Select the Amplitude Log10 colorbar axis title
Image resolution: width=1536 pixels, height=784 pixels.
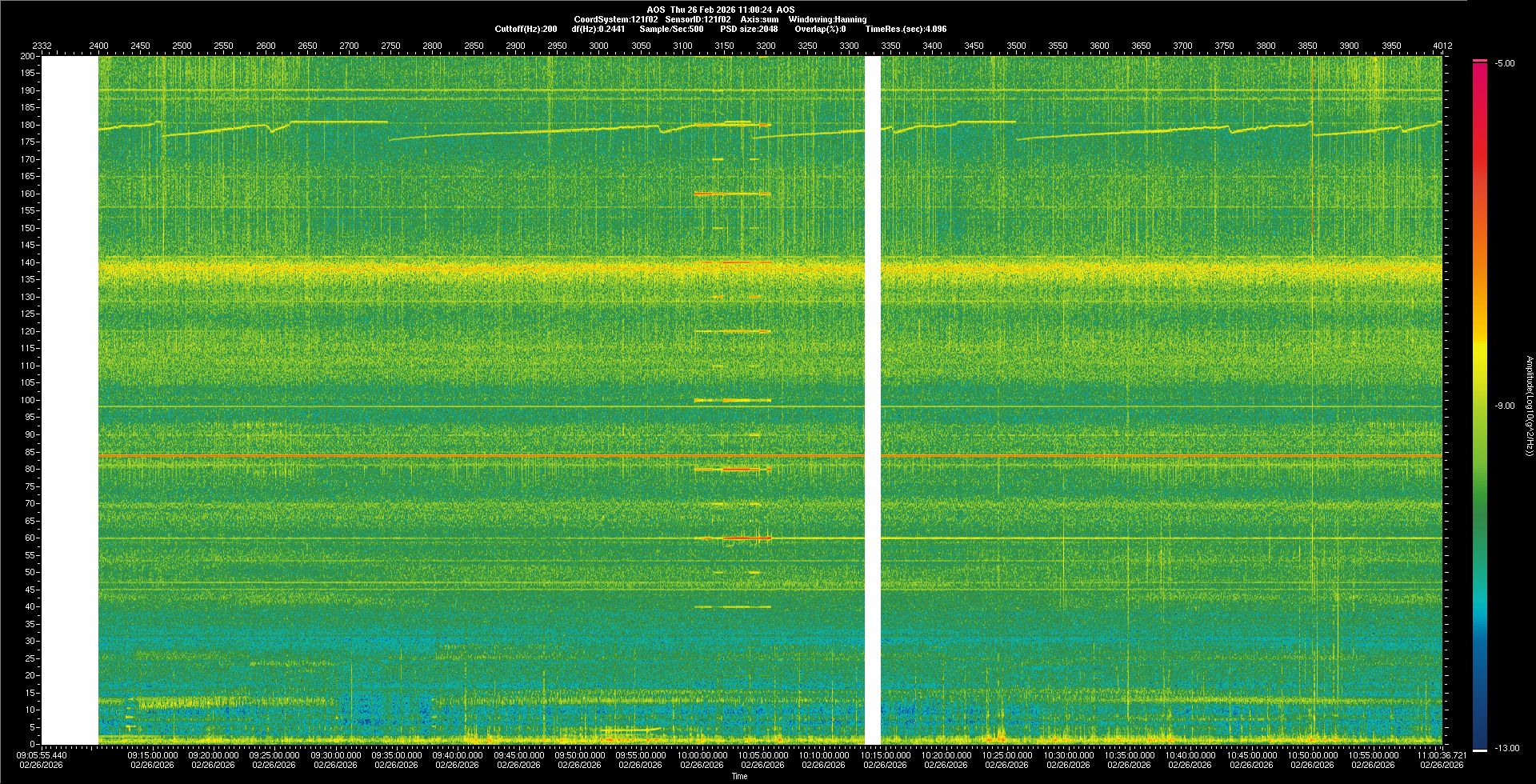pyautogui.click(x=1529, y=406)
